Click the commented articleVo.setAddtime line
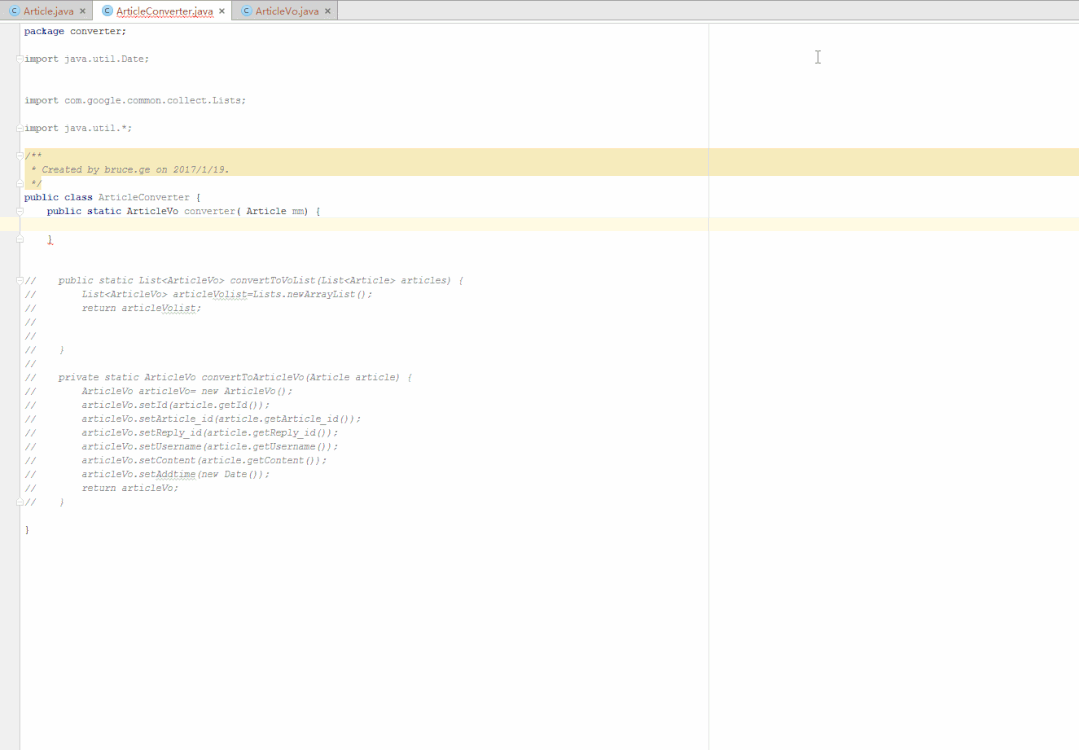1079x750 pixels. (175, 474)
